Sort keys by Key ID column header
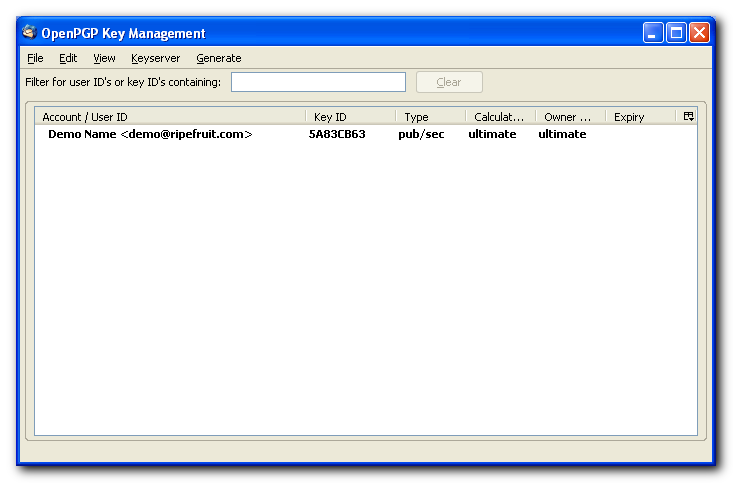This screenshot has height=483, width=733. [350, 117]
